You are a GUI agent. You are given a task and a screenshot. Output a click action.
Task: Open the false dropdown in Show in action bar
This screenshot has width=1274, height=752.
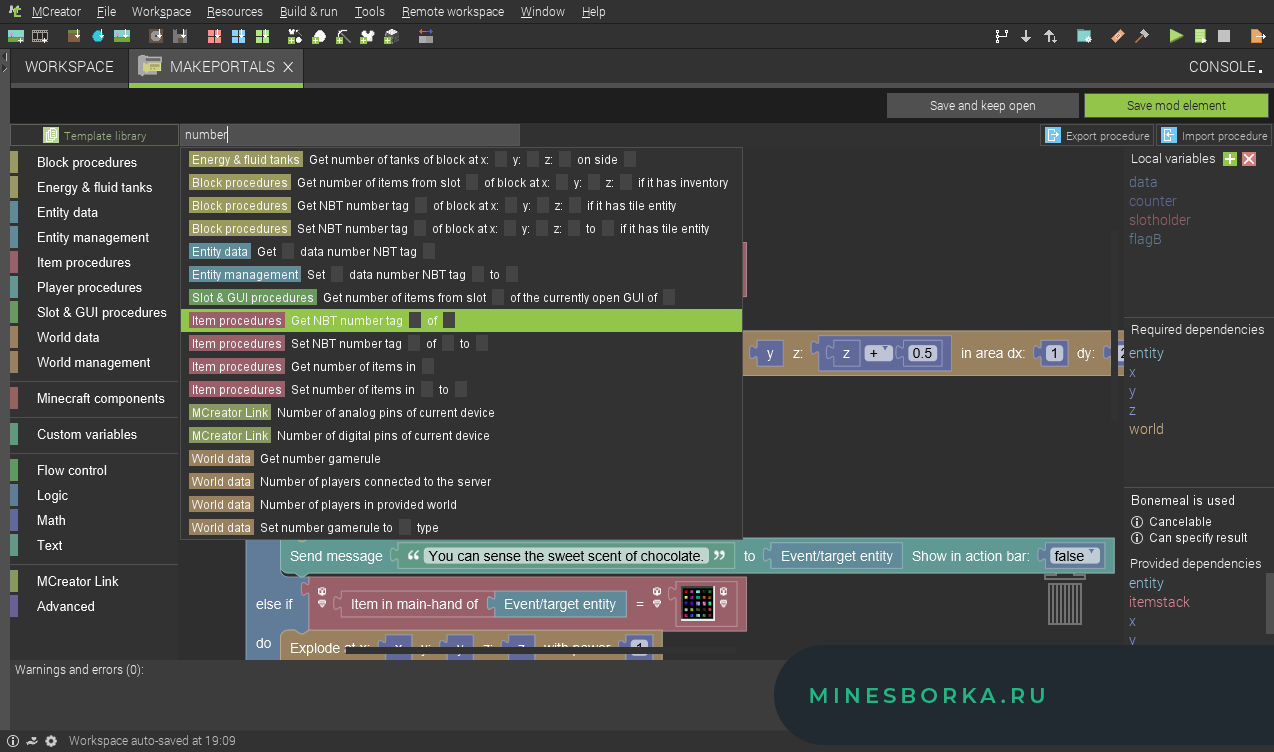[1075, 556]
